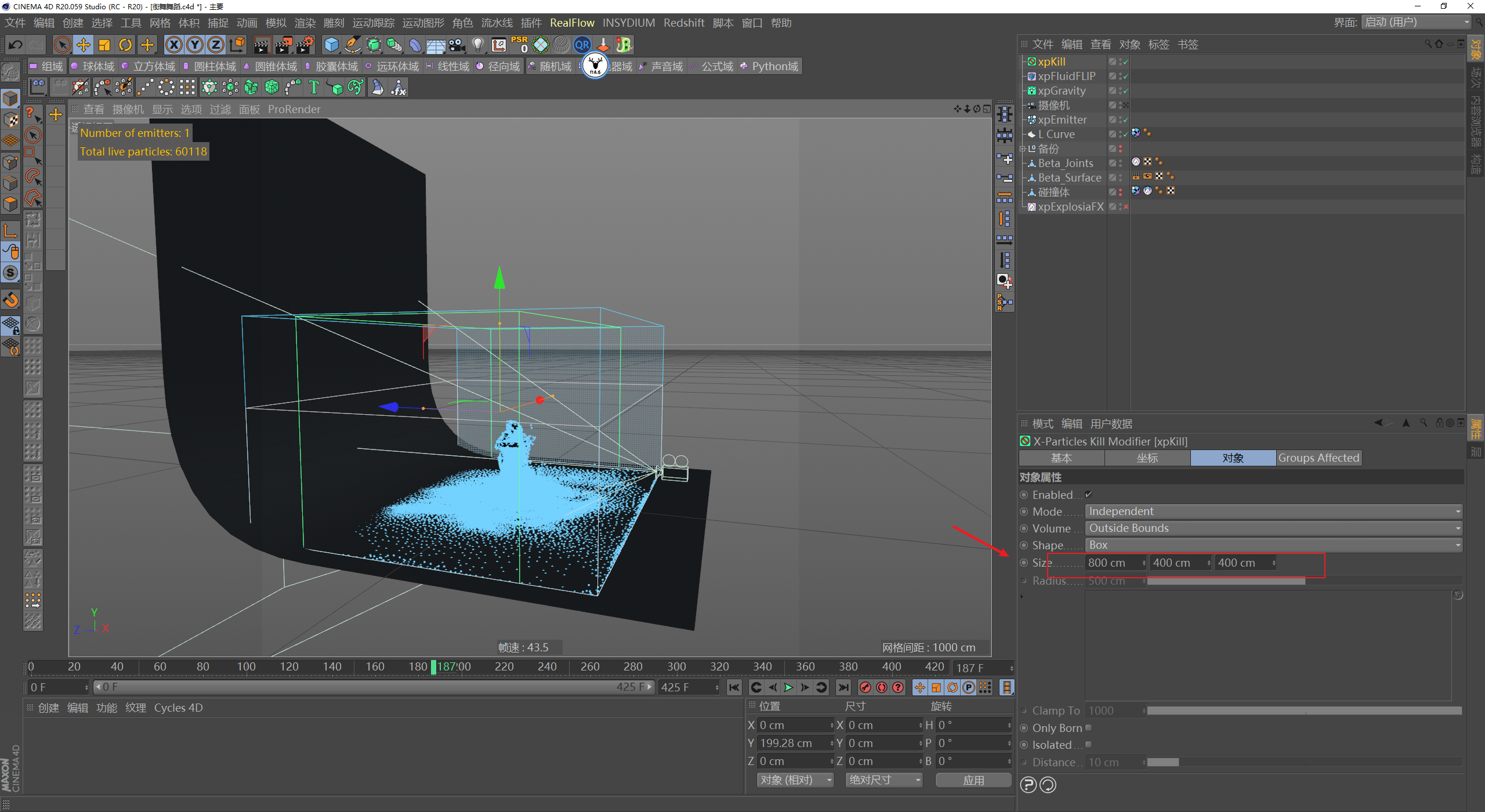Click the Undo arrow icon
Image resolution: width=1485 pixels, height=812 pixels.
[x=15, y=45]
